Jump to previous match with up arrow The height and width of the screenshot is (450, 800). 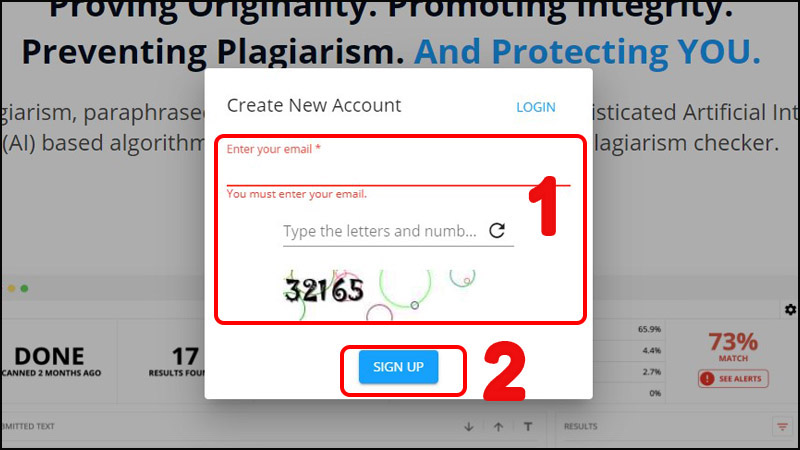498,427
